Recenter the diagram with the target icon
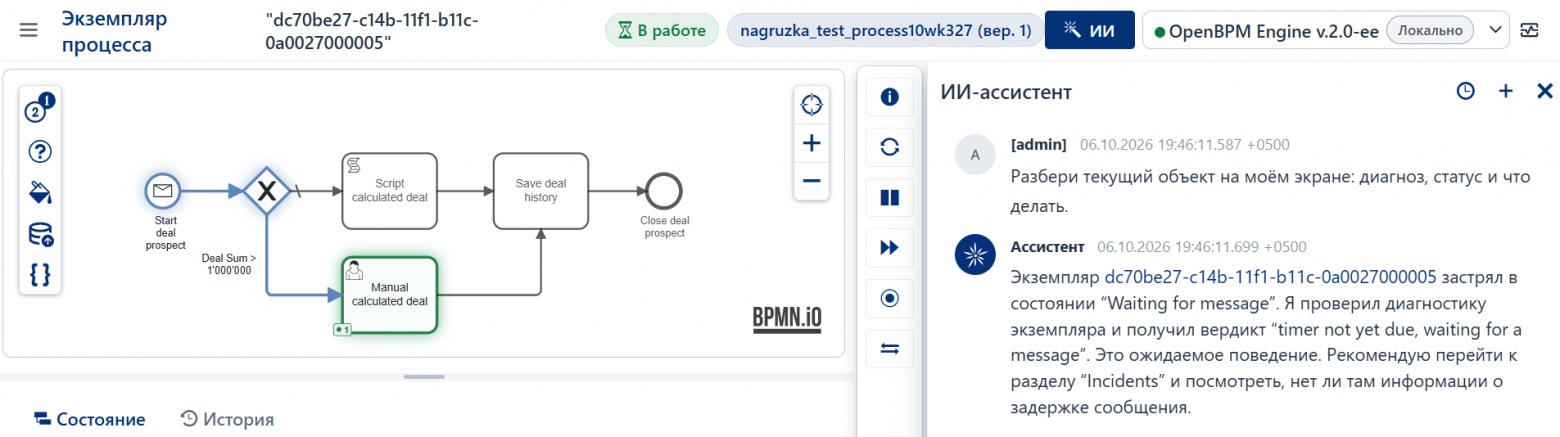Viewport: 1560px width, 437px height. [812, 103]
